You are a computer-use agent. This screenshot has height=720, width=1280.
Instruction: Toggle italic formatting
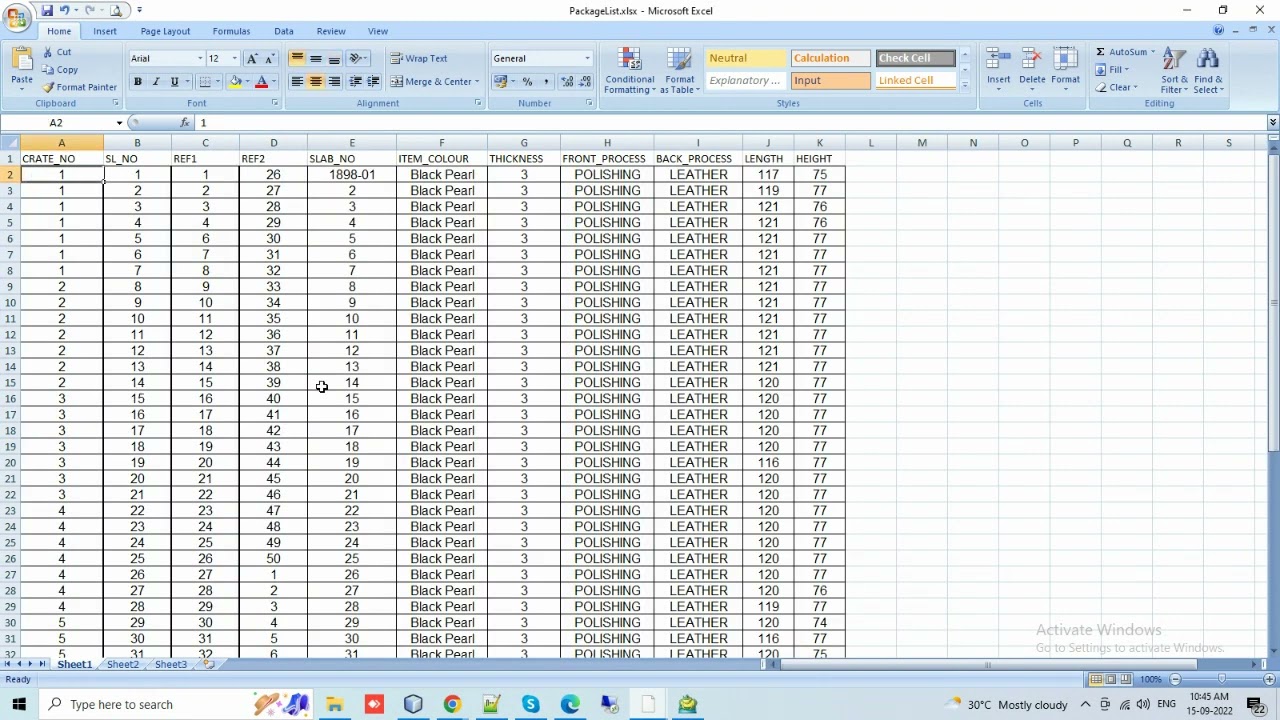(x=155, y=82)
